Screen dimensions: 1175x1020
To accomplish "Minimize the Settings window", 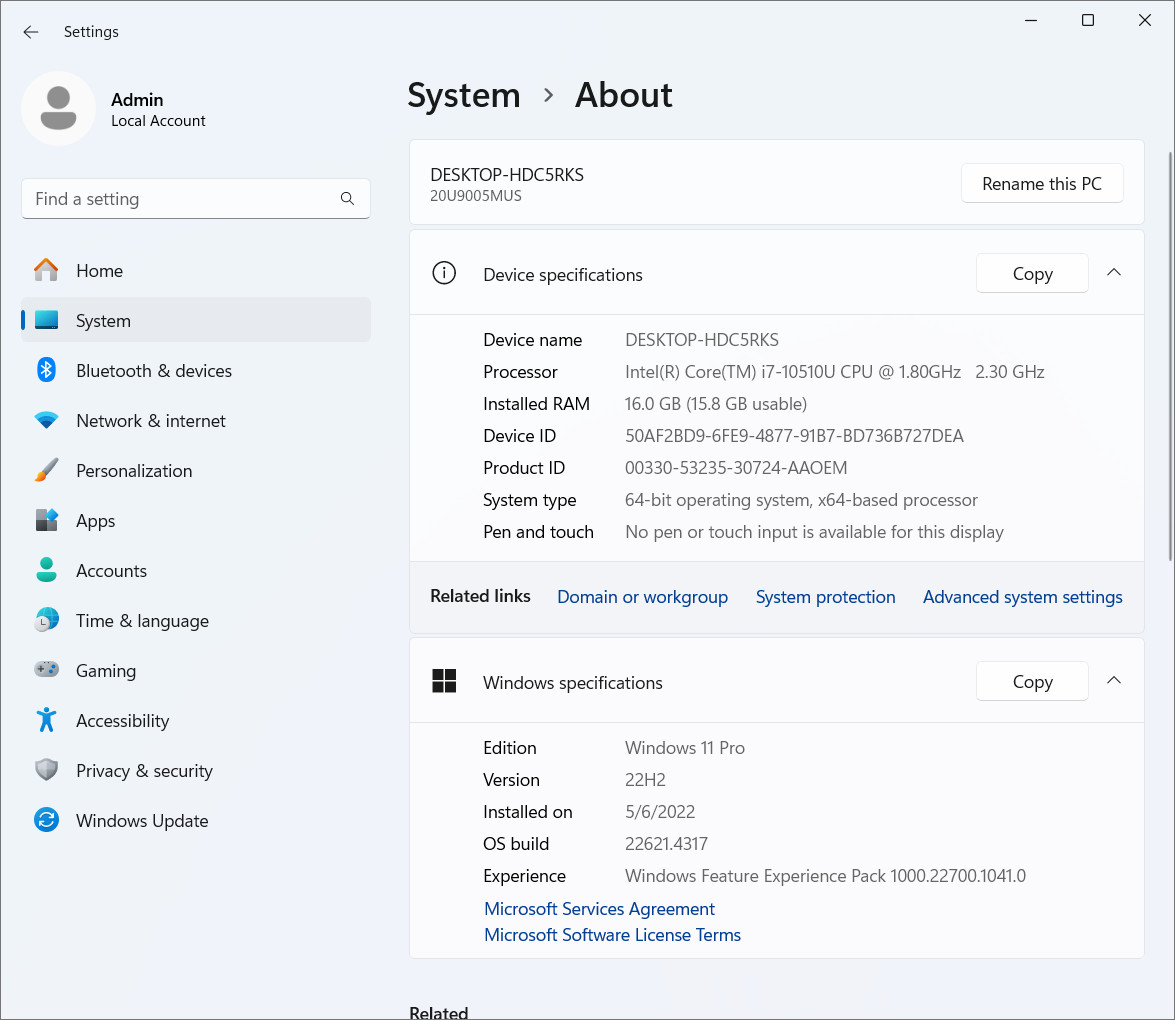I will (1031, 20).
